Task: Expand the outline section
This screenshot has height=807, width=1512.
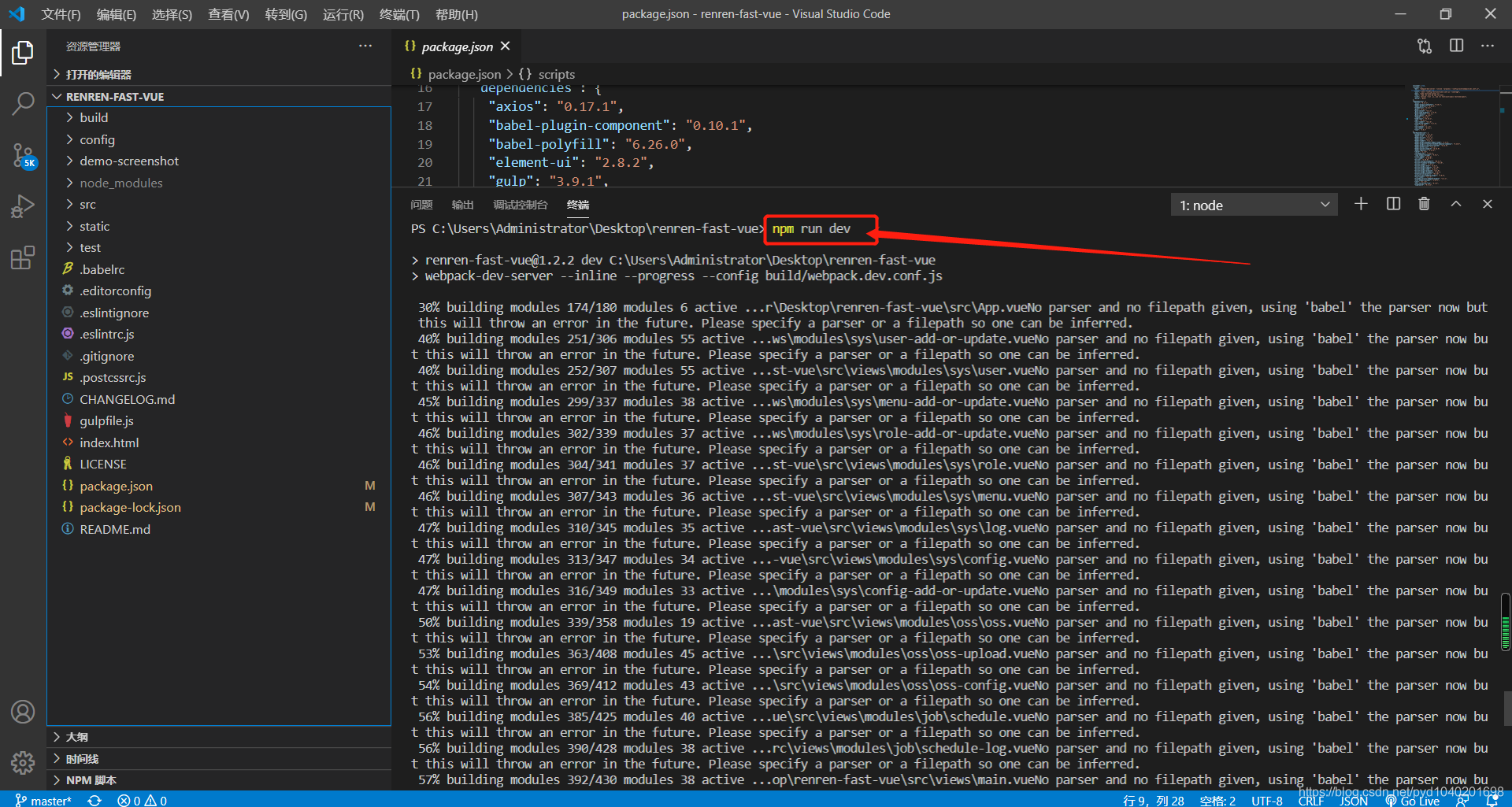Action: (x=219, y=737)
